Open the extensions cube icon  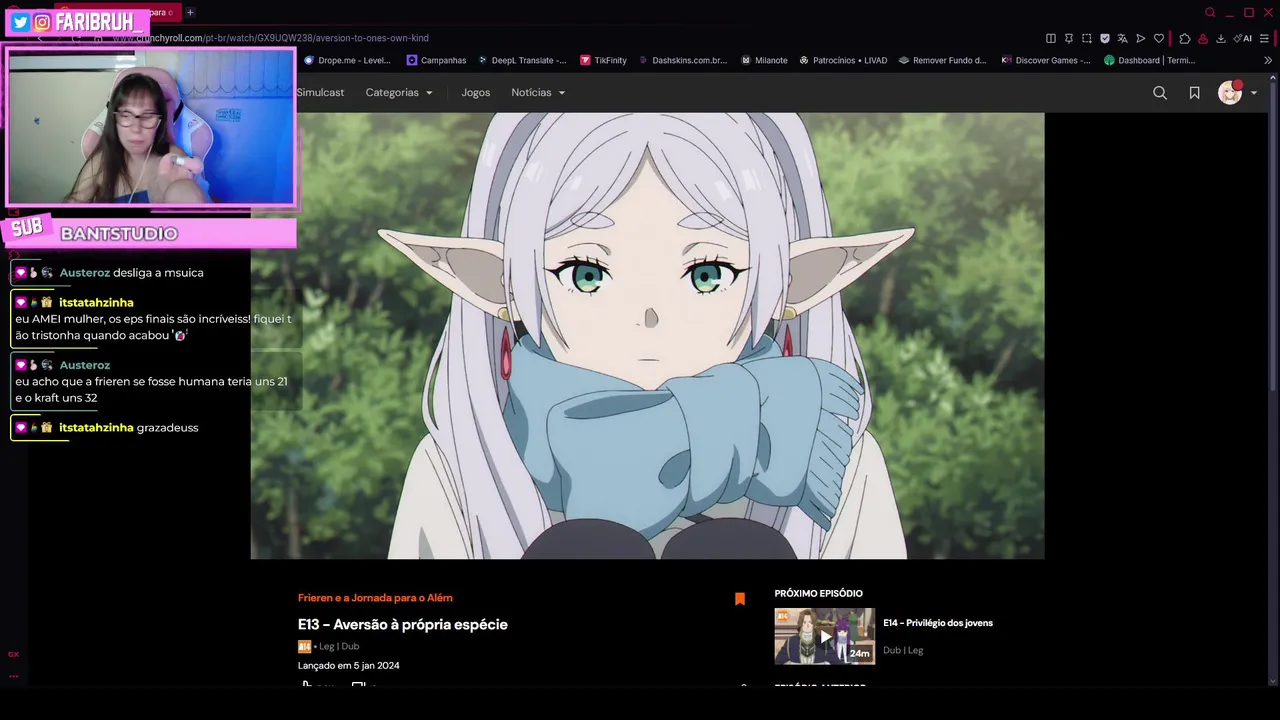coord(1185,38)
